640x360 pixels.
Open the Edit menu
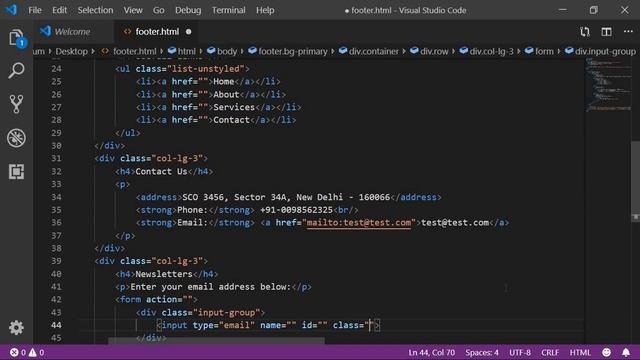60,10
